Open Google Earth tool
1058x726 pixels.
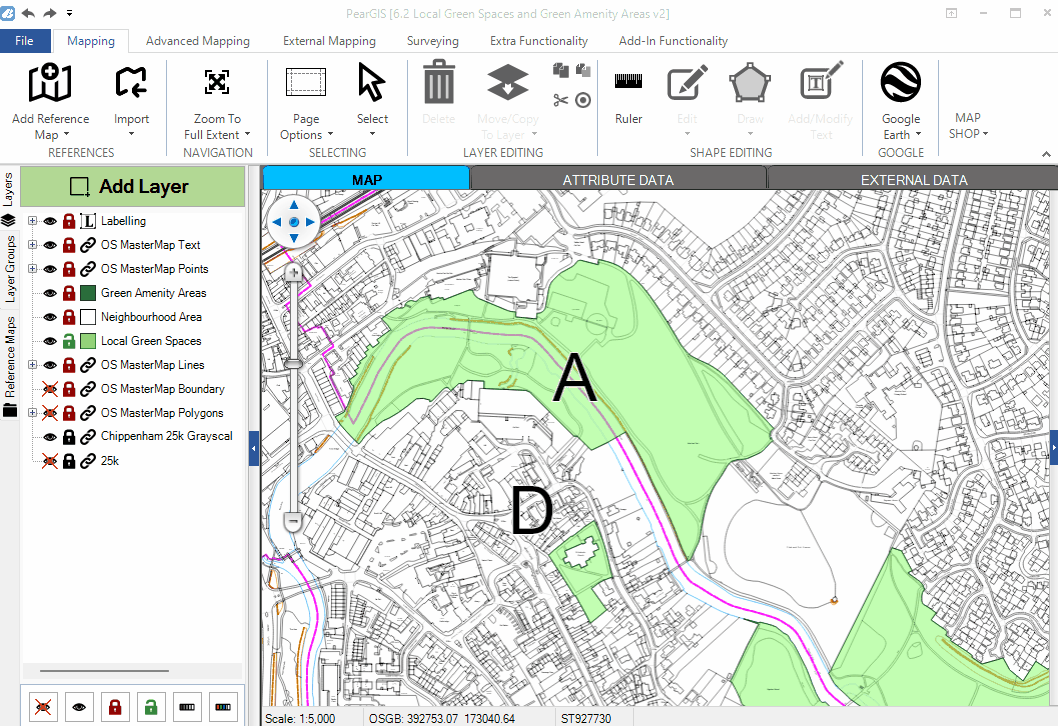coord(901,101)
